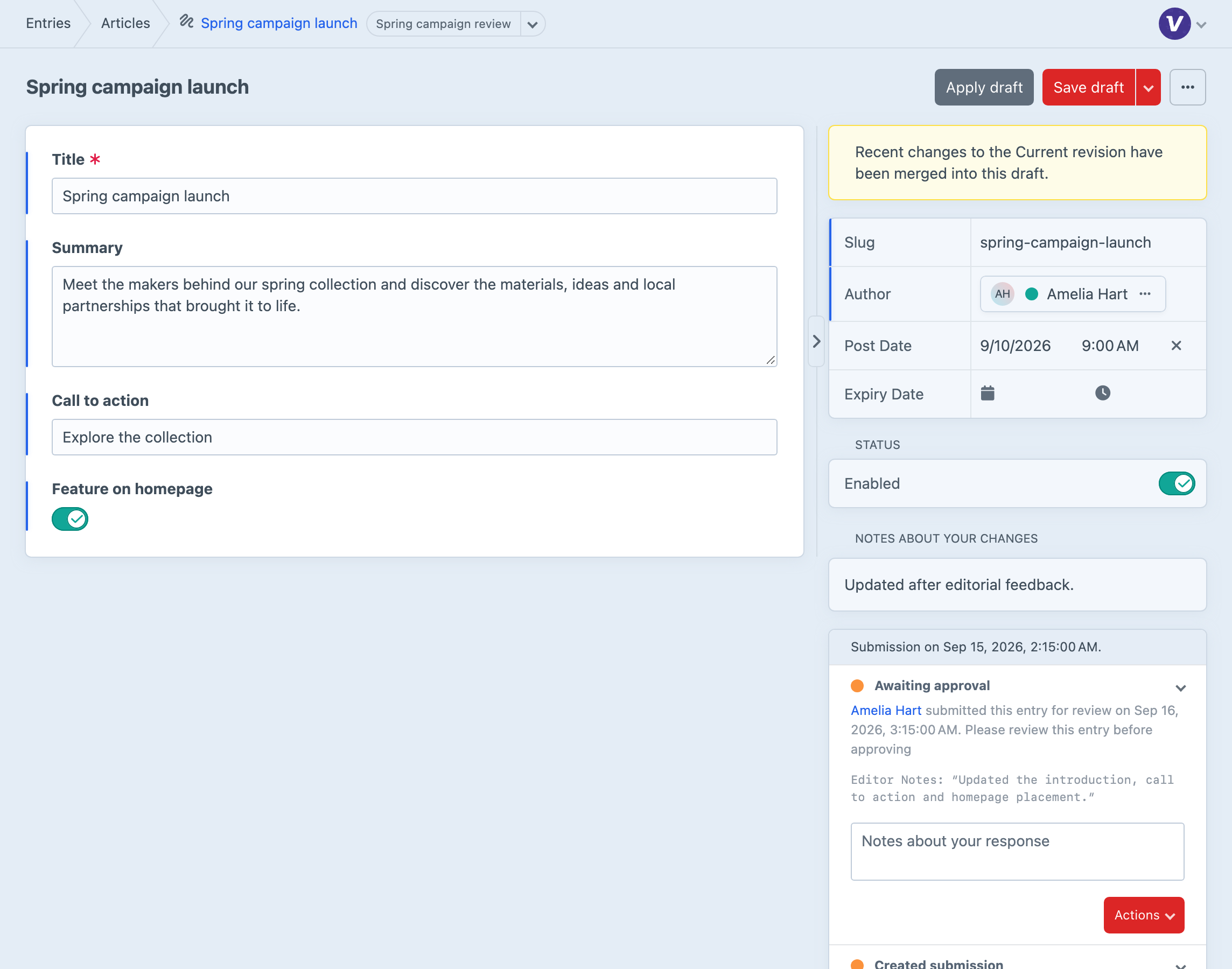Focus the Summary text area

414,317
